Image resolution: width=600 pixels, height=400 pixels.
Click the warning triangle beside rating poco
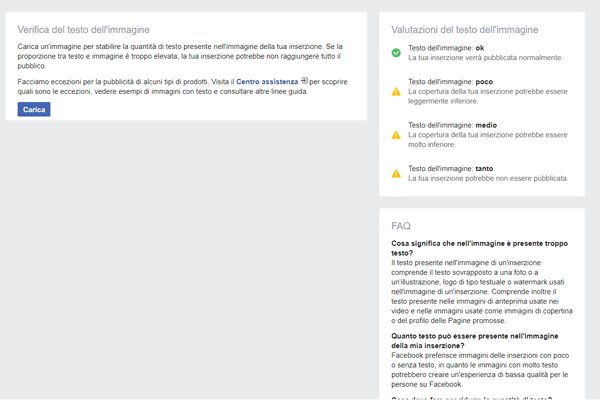(x=396, y=92)
